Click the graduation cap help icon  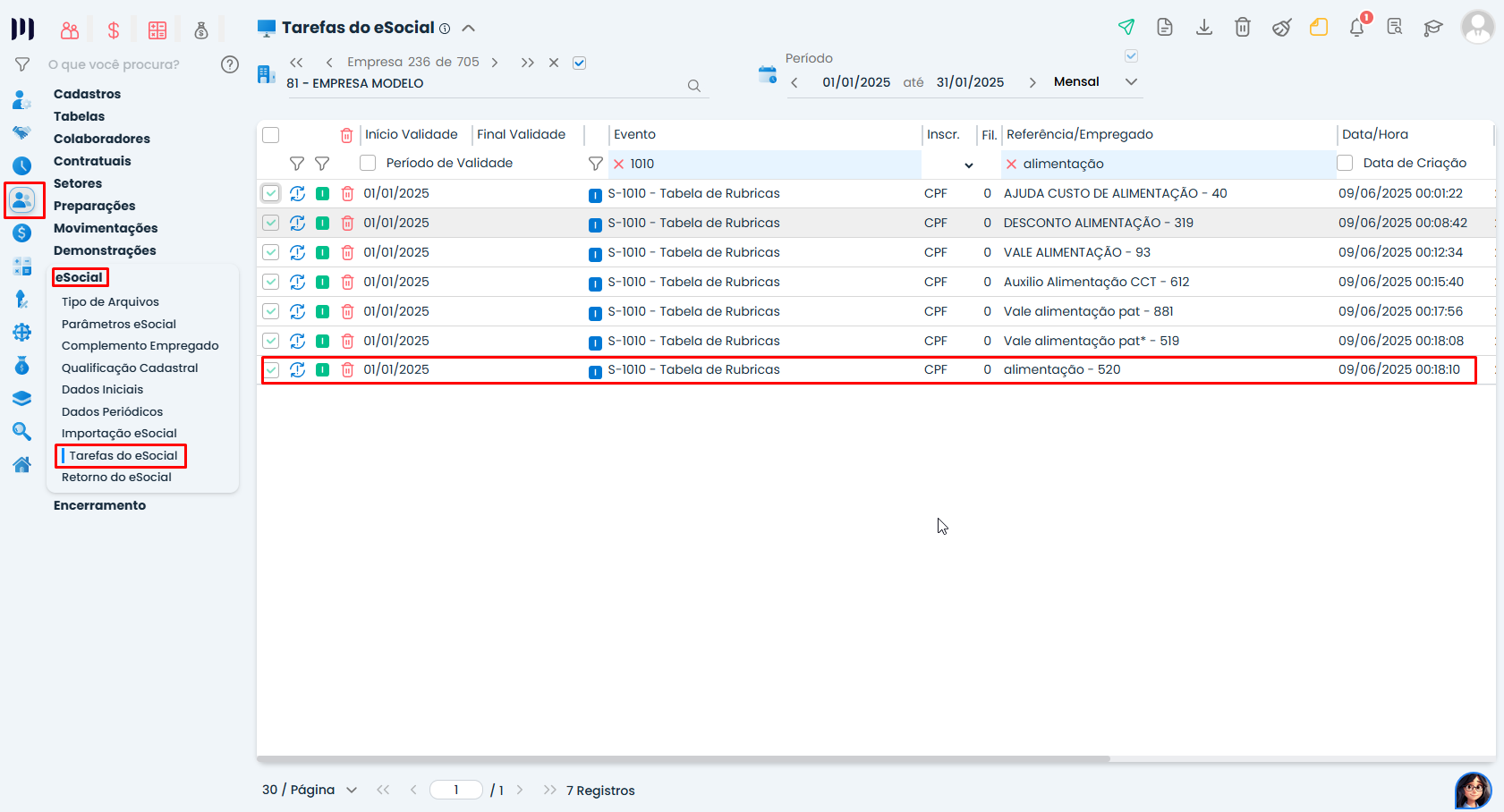(x=1432, y=27)
